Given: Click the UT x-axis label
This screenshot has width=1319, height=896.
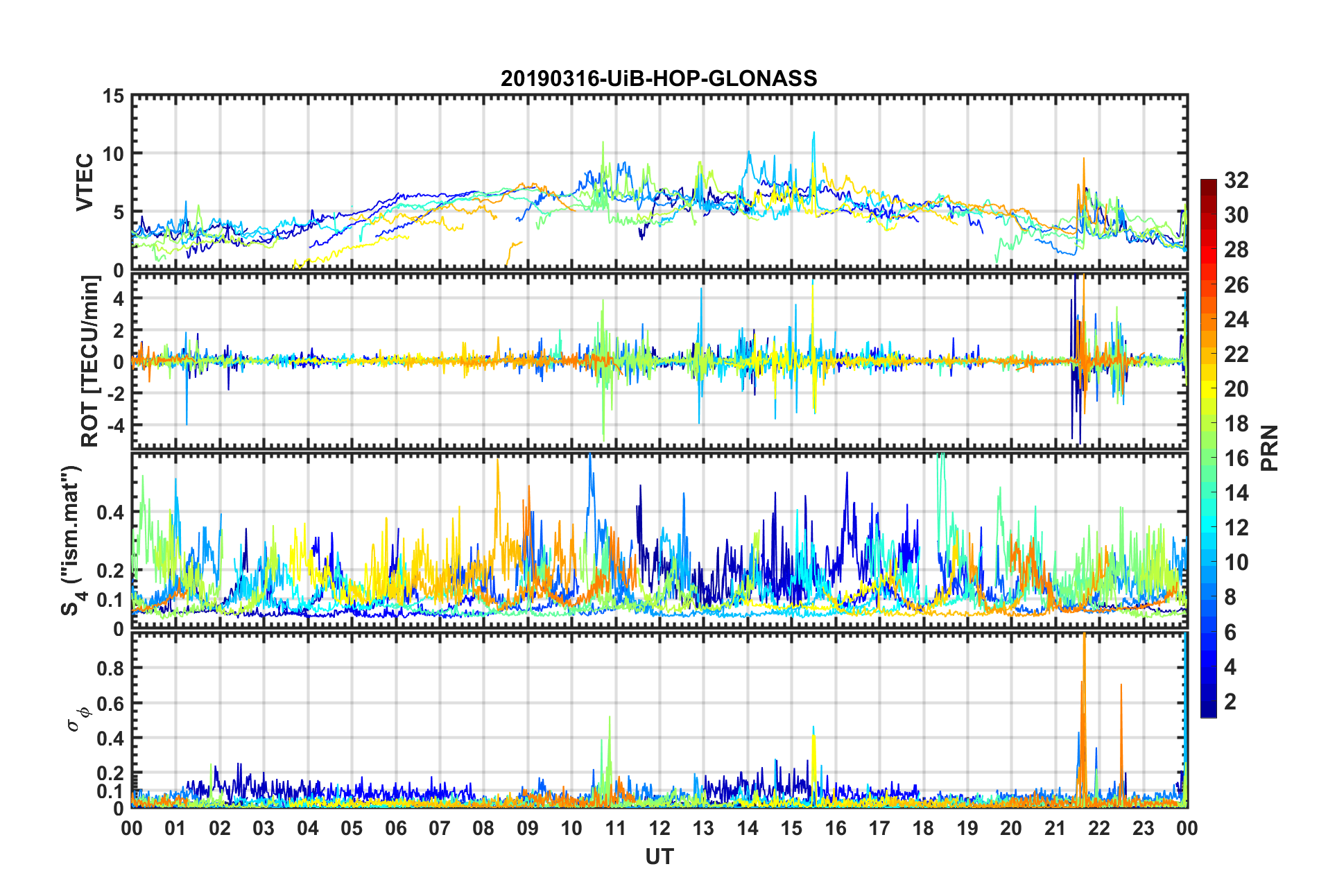Looking at the screenshot, I should click(x=659, y=857).
